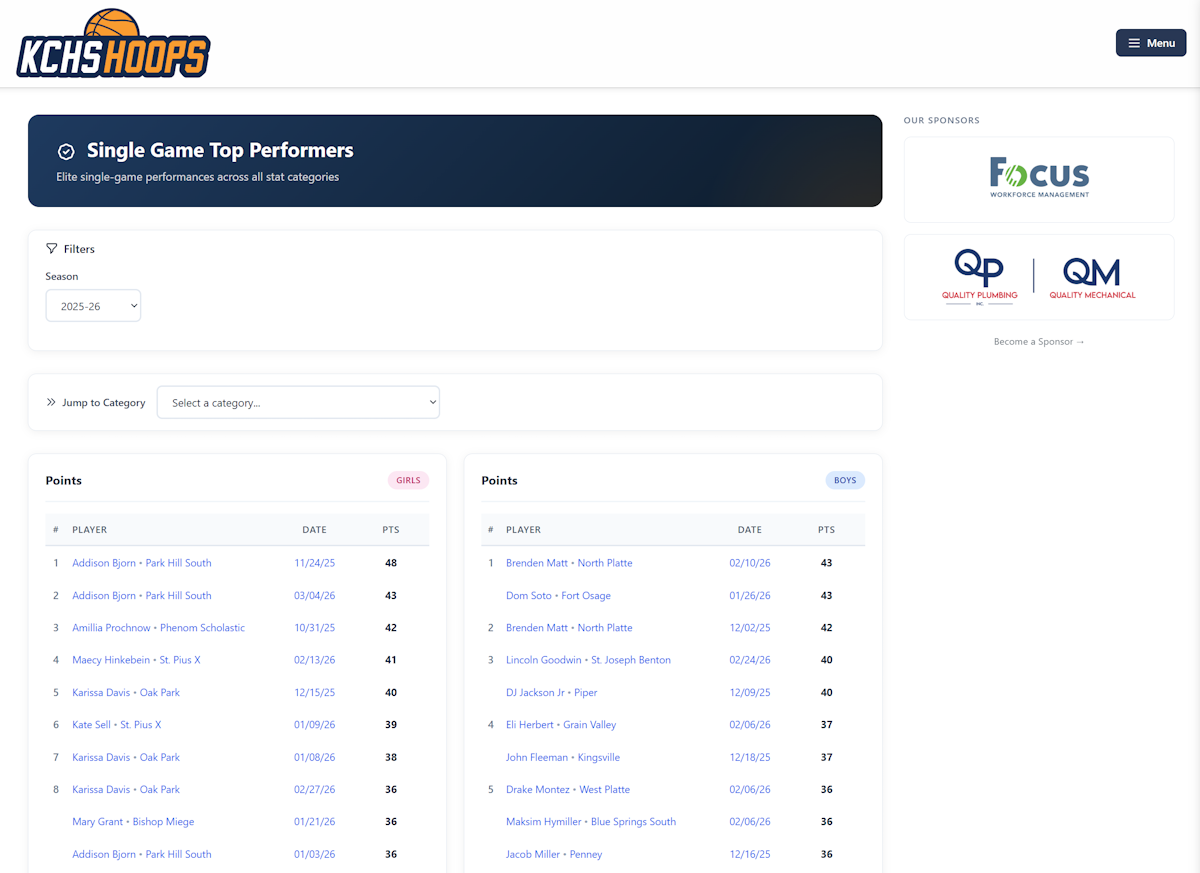Open Addison Bjorn row dated 01/03/26
Screen dimensions: 1200x873
pos(142,854)
